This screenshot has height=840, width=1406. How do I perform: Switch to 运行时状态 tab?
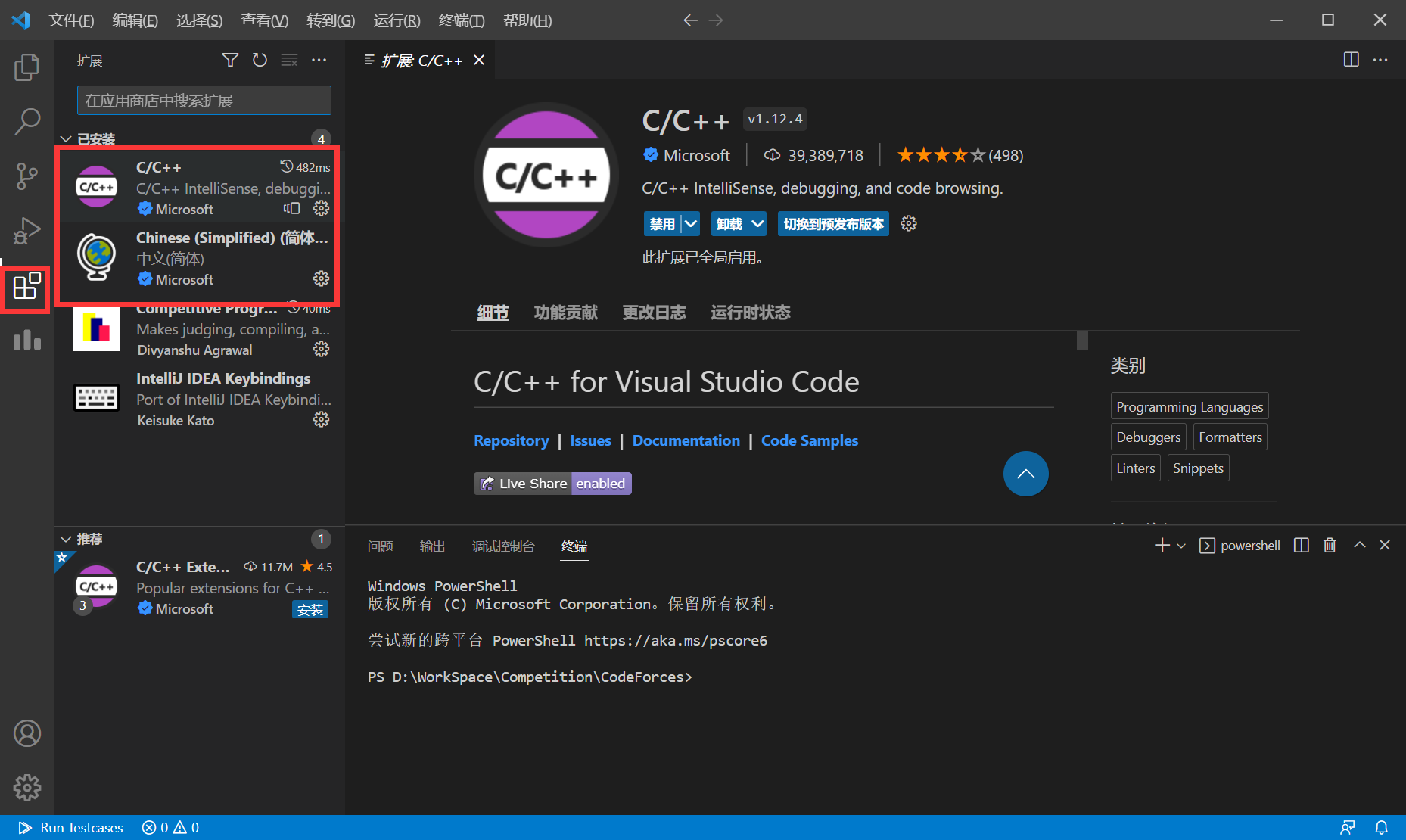tap(751, 313)
